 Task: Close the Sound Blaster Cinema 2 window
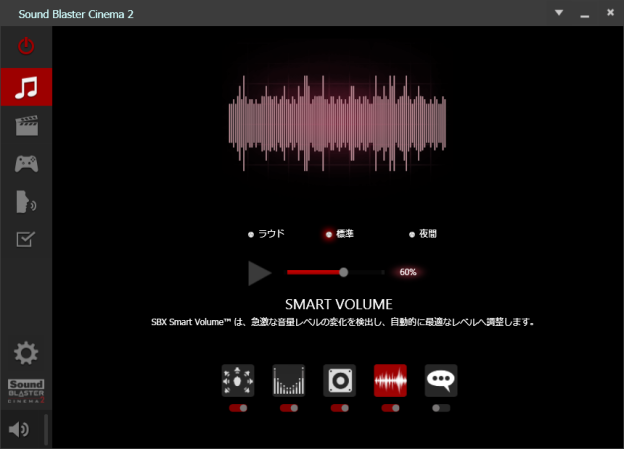pyautogui.click(x=610, y=12)
